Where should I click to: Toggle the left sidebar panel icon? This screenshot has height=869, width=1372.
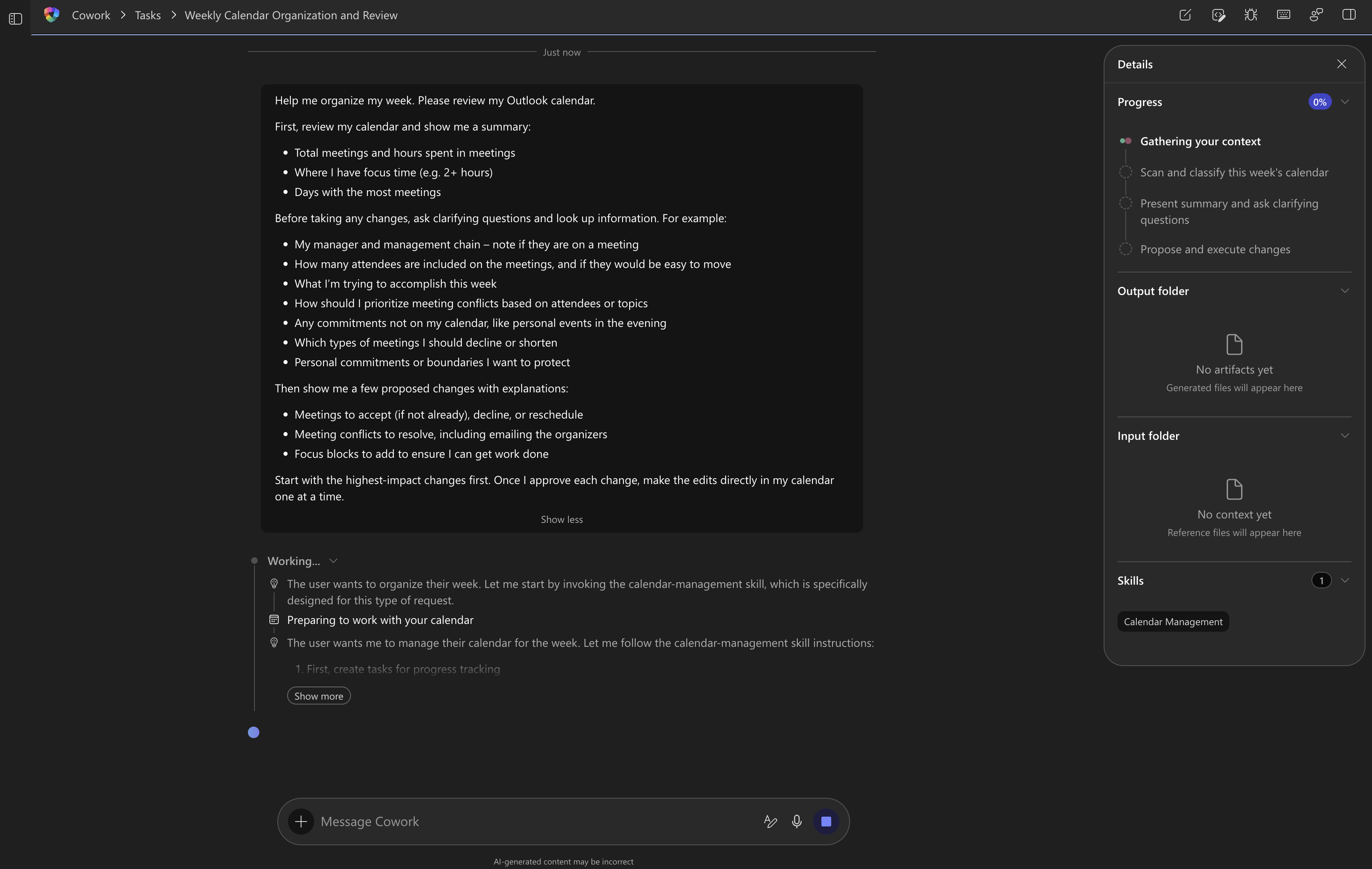click(x=16, y=19)
